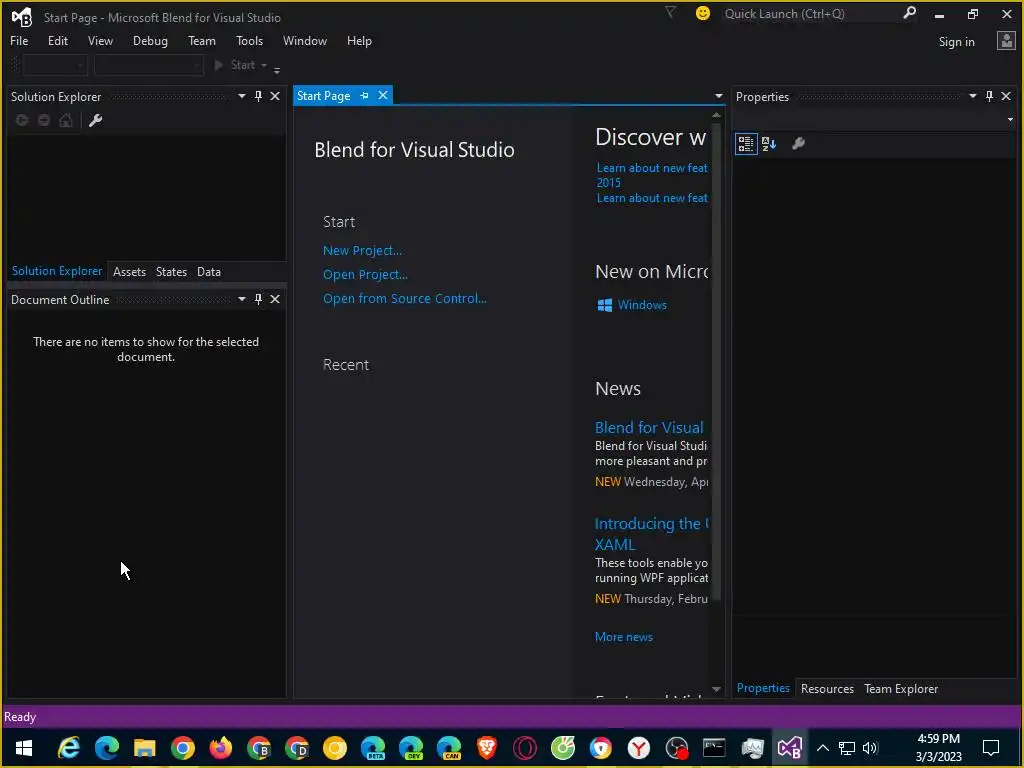Open the Help menu
The width and height of the screenshot is (1024, 768).
pos(359,40)
